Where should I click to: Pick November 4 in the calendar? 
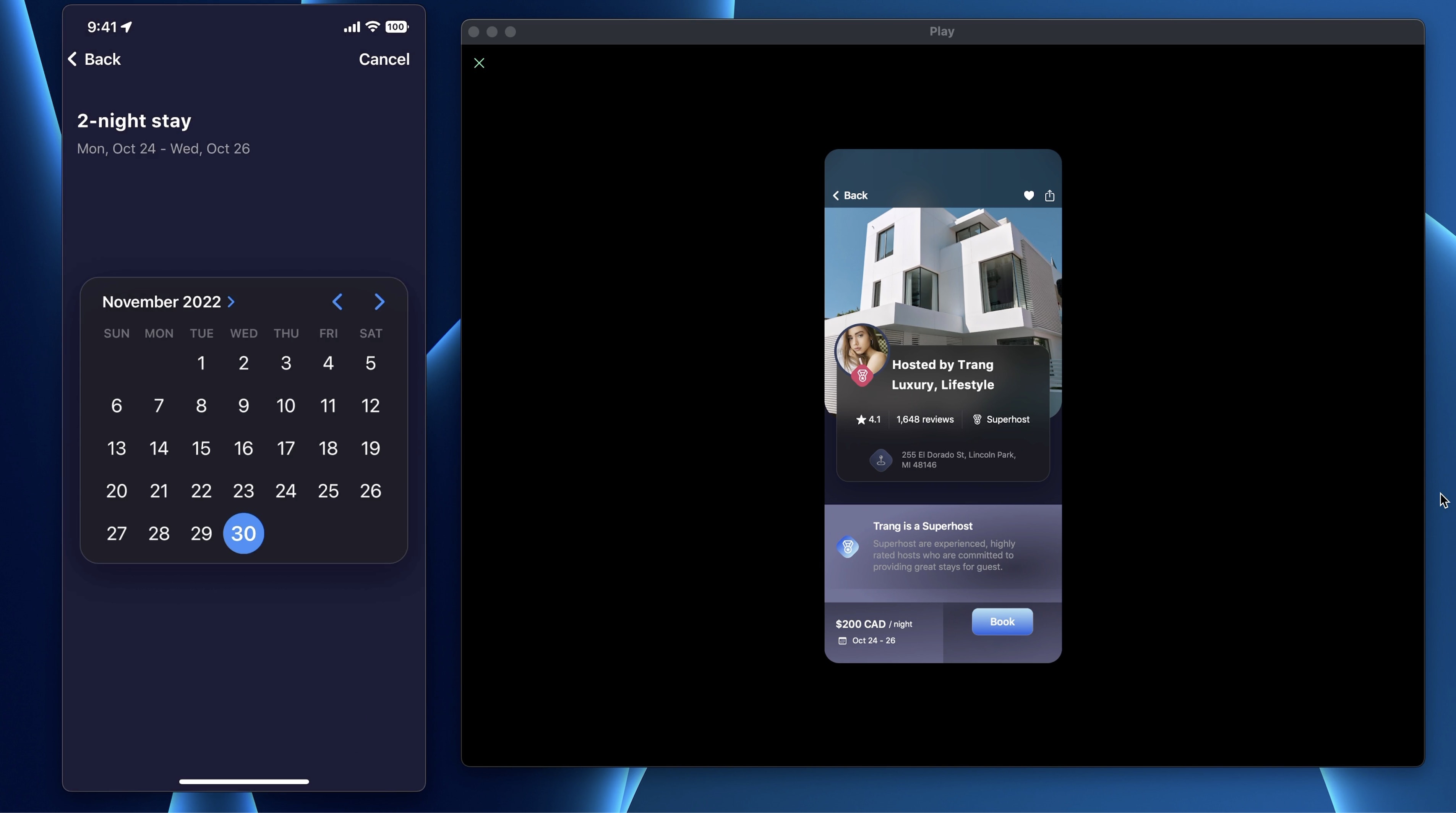(328, 363)
